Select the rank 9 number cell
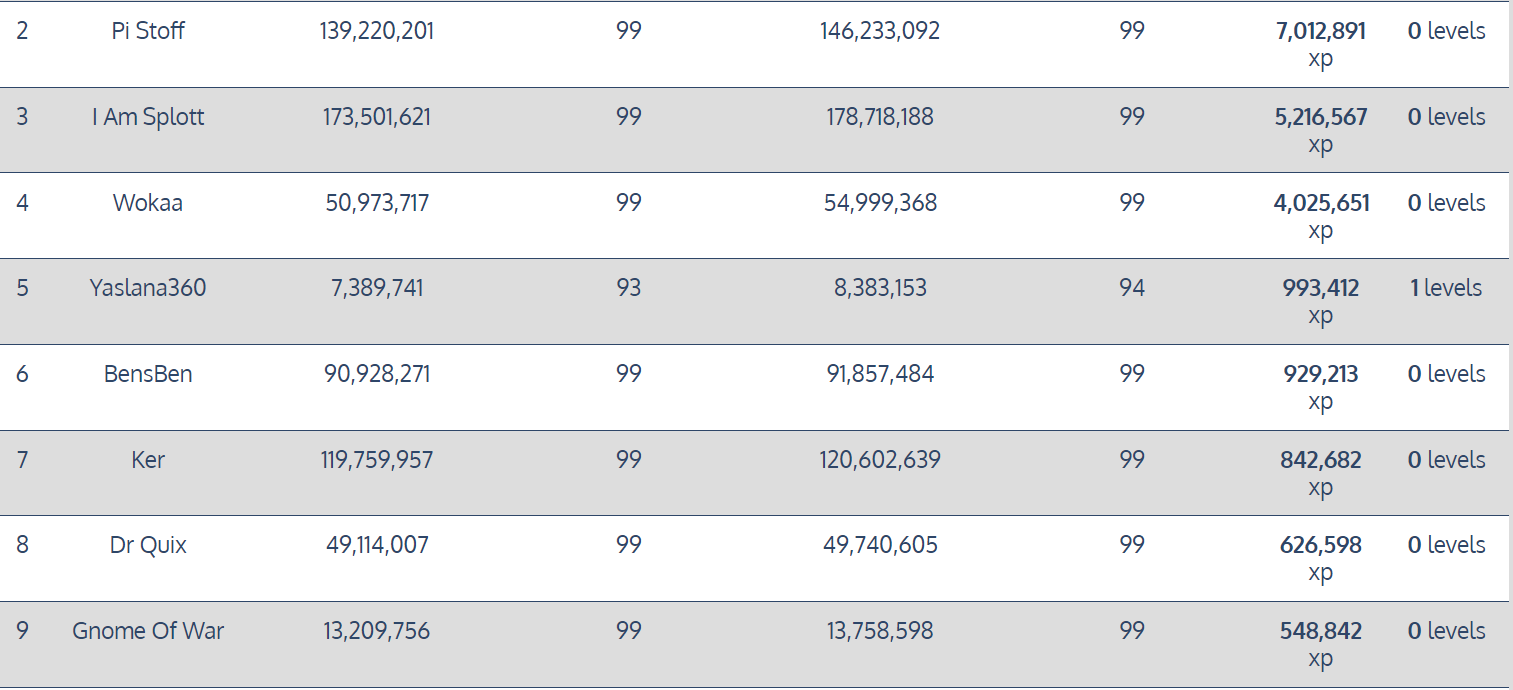This screenshot has width=1513, height=690. point(22,631)
